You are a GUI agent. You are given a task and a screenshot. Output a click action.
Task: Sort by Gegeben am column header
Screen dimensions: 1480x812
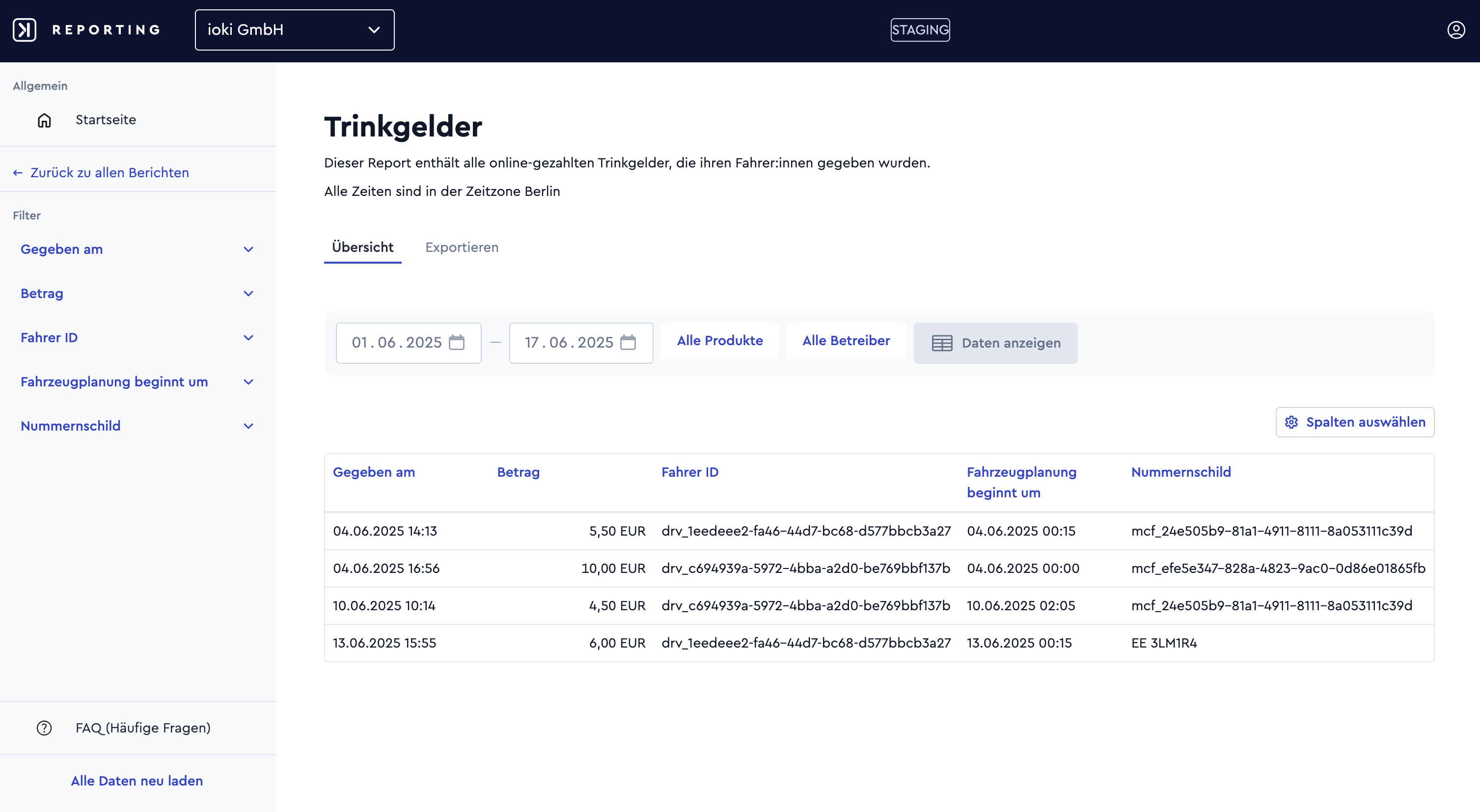pyautogui.click(x=374, y=472)
